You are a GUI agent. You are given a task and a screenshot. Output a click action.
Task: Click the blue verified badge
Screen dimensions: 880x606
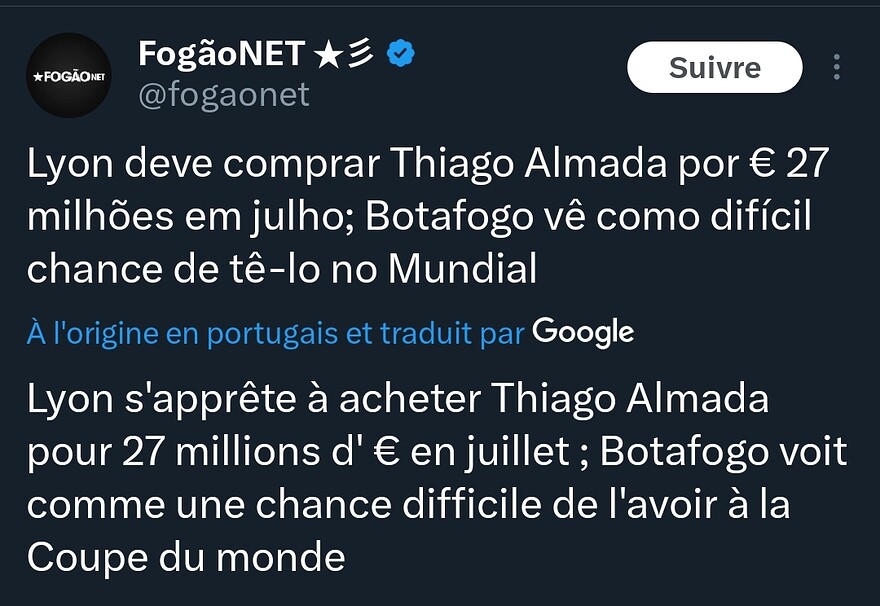pos(401,53)
